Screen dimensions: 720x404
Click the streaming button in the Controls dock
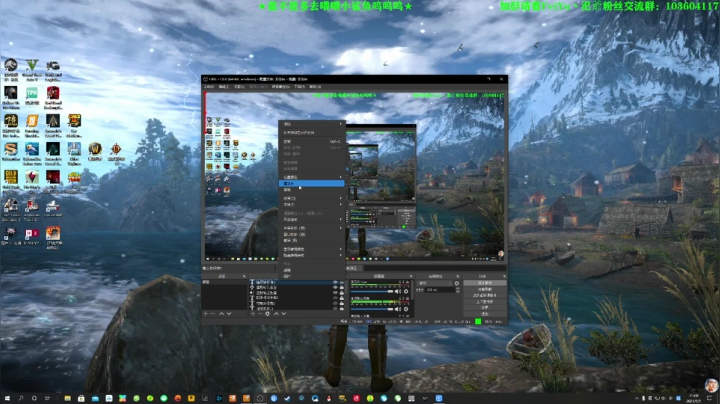coord(485,283)
